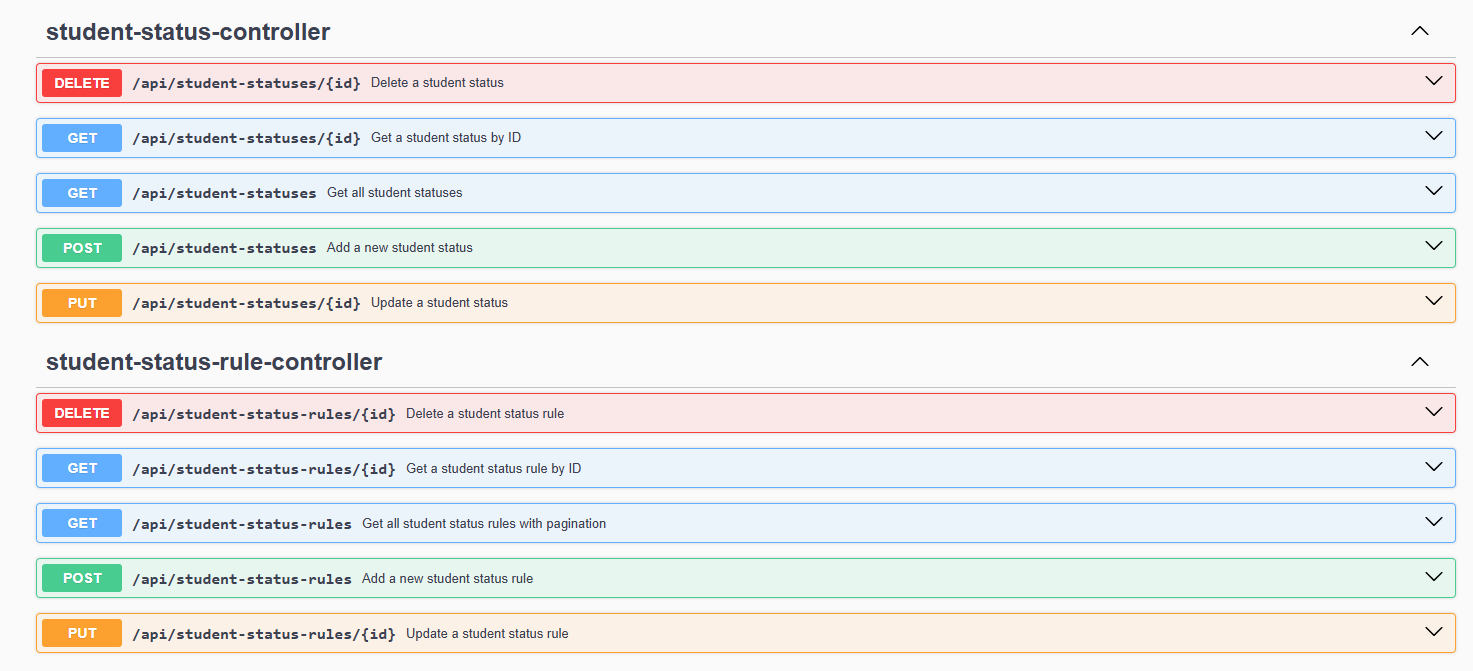Click DELETE badge for student-statuses endpoint
Image resolution: width=1473 pixels, height=671 pixels.
click(x=82, y=83)
